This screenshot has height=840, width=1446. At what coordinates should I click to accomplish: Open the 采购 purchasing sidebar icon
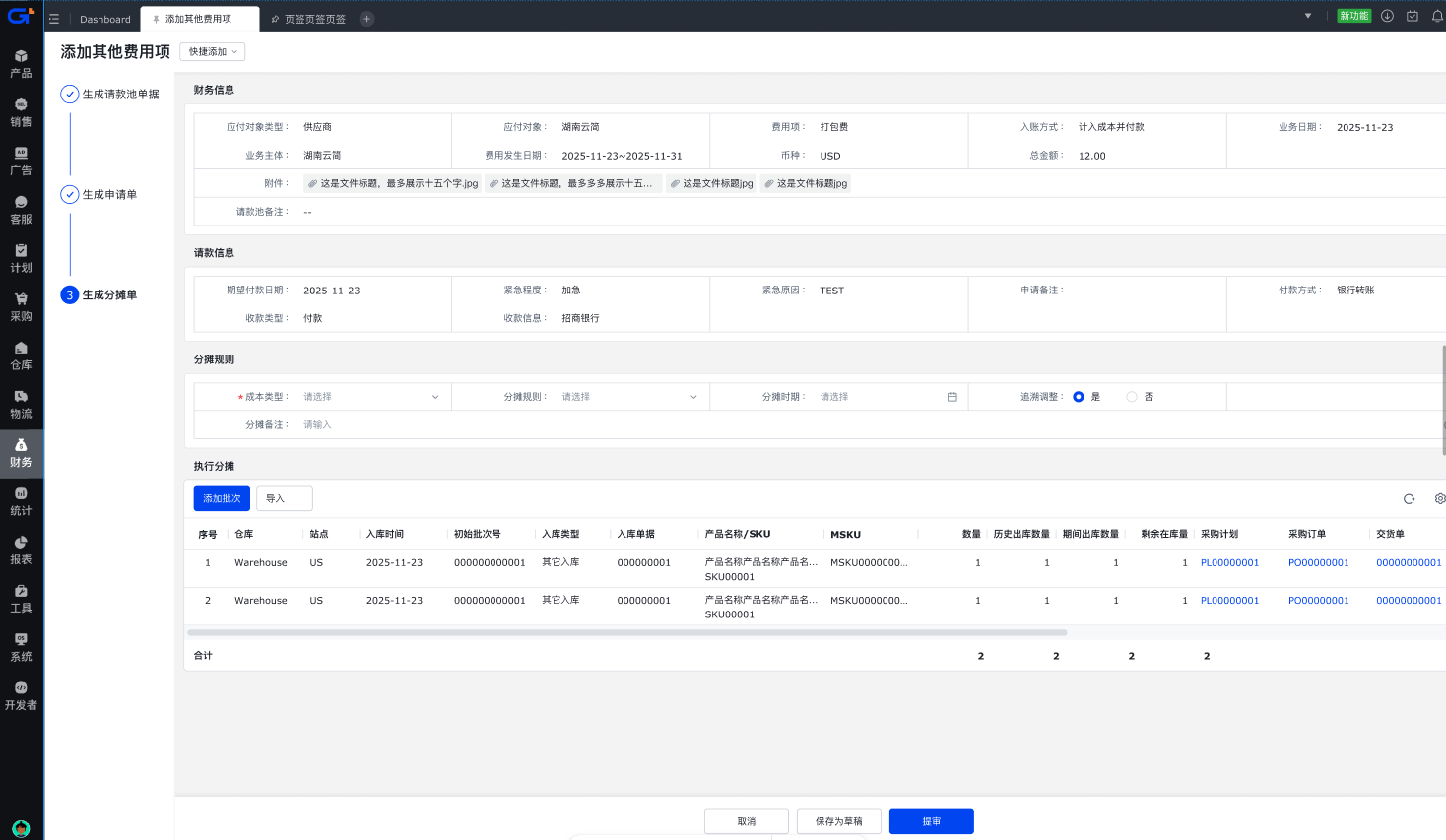(x=21, y=307)
